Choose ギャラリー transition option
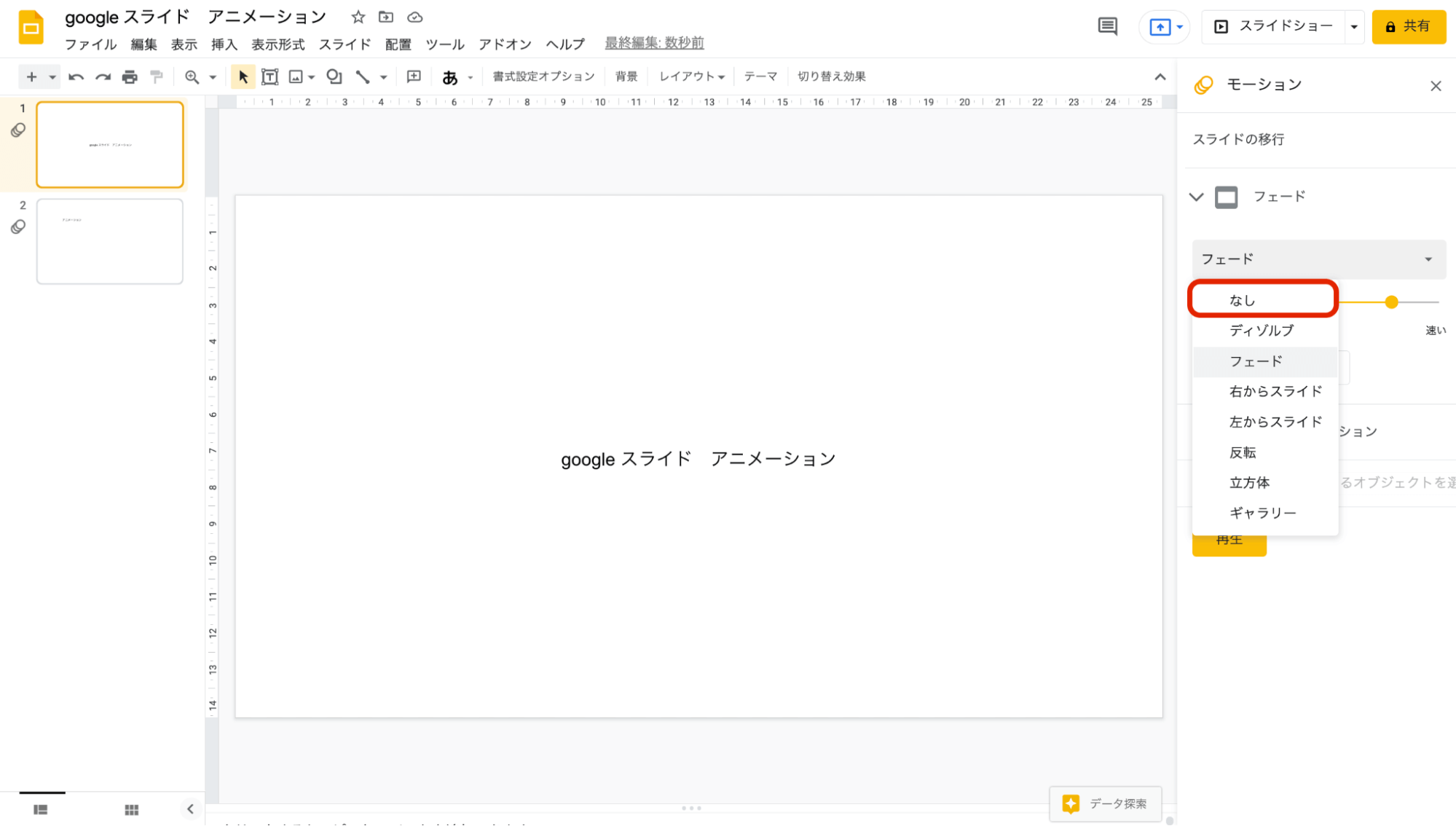Image resolution: width=1456 pixels, height=826 pixels. click(x=1264, y=514)
